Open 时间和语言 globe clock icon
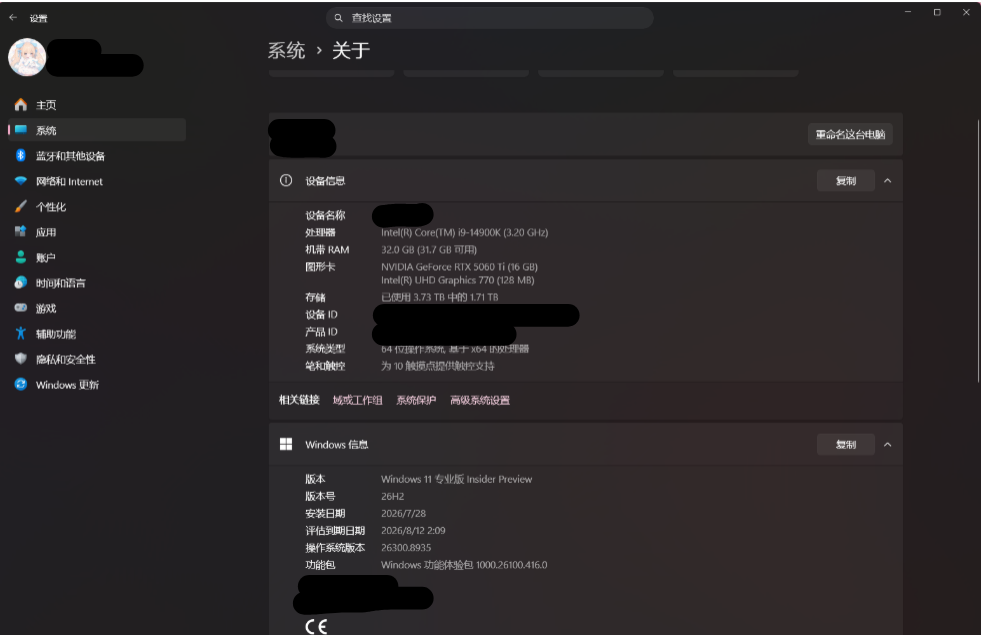This screenshot has height=635, width=982. point(21,282)
